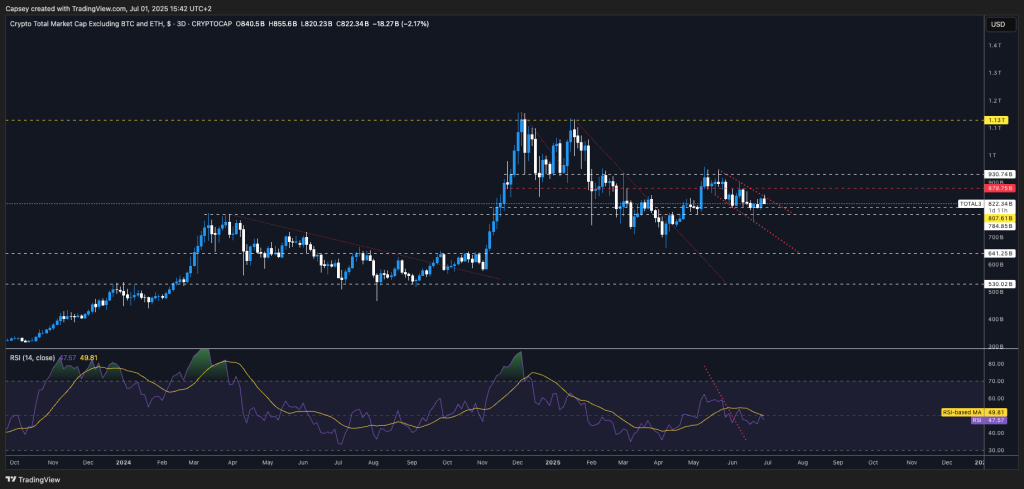Click the 30.00 RSI scale tick
Viewport: 1024px width, 489px height.
pyautogui.click(x=997, y=450)
